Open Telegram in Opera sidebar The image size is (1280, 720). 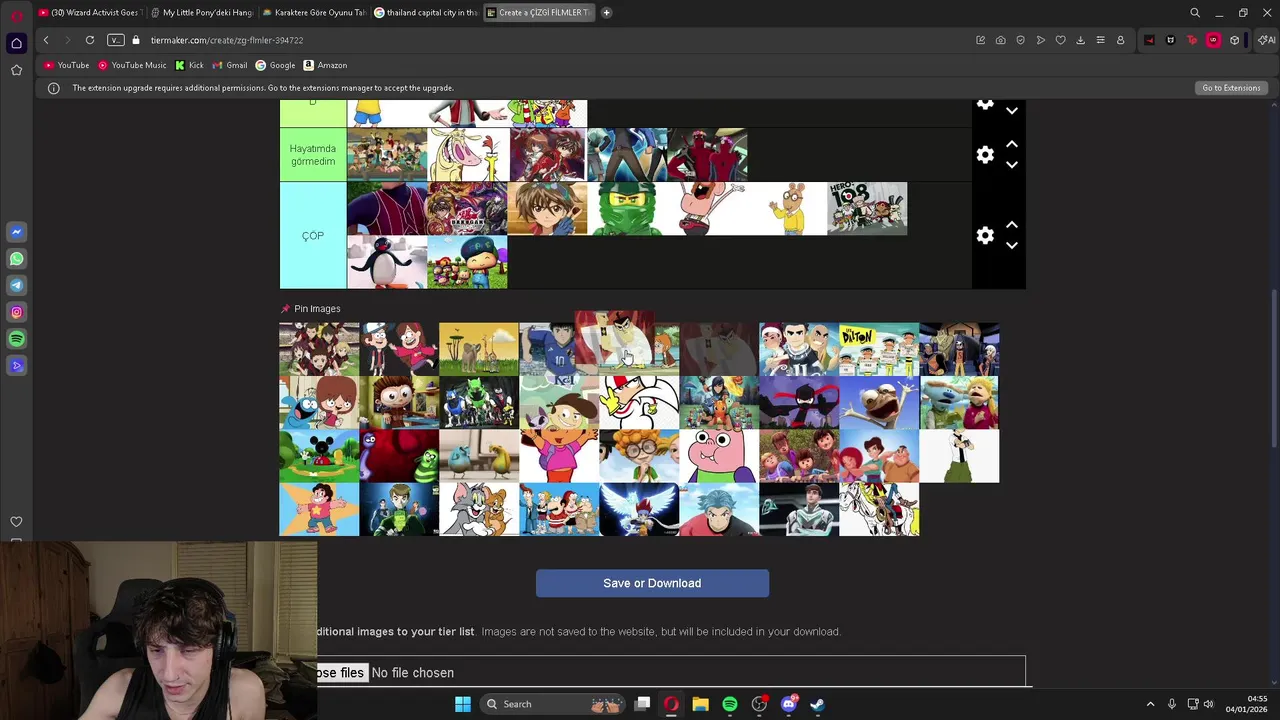16,285
